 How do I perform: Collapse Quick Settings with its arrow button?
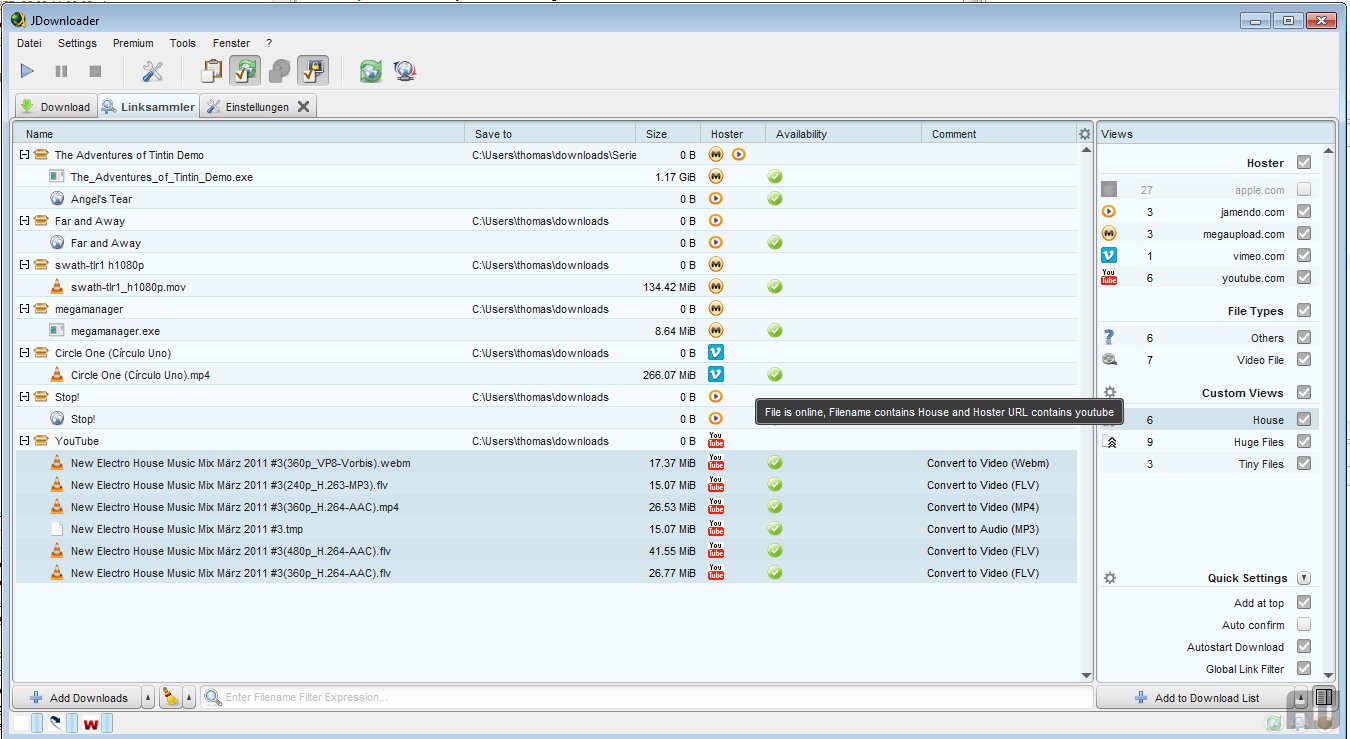pyautogui.click(x=1304, y=578)
